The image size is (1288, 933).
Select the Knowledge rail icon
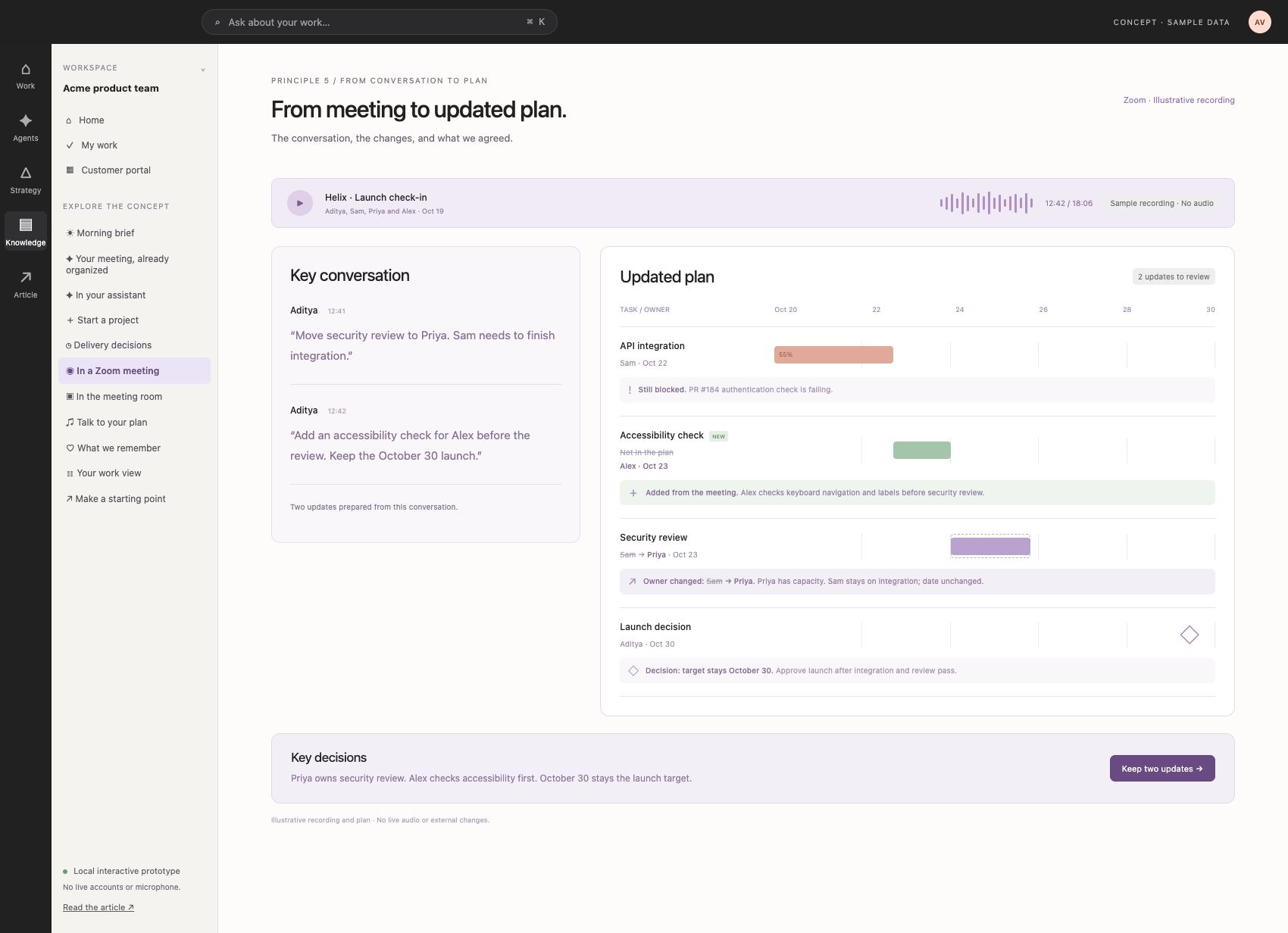(x=26, y=225)
